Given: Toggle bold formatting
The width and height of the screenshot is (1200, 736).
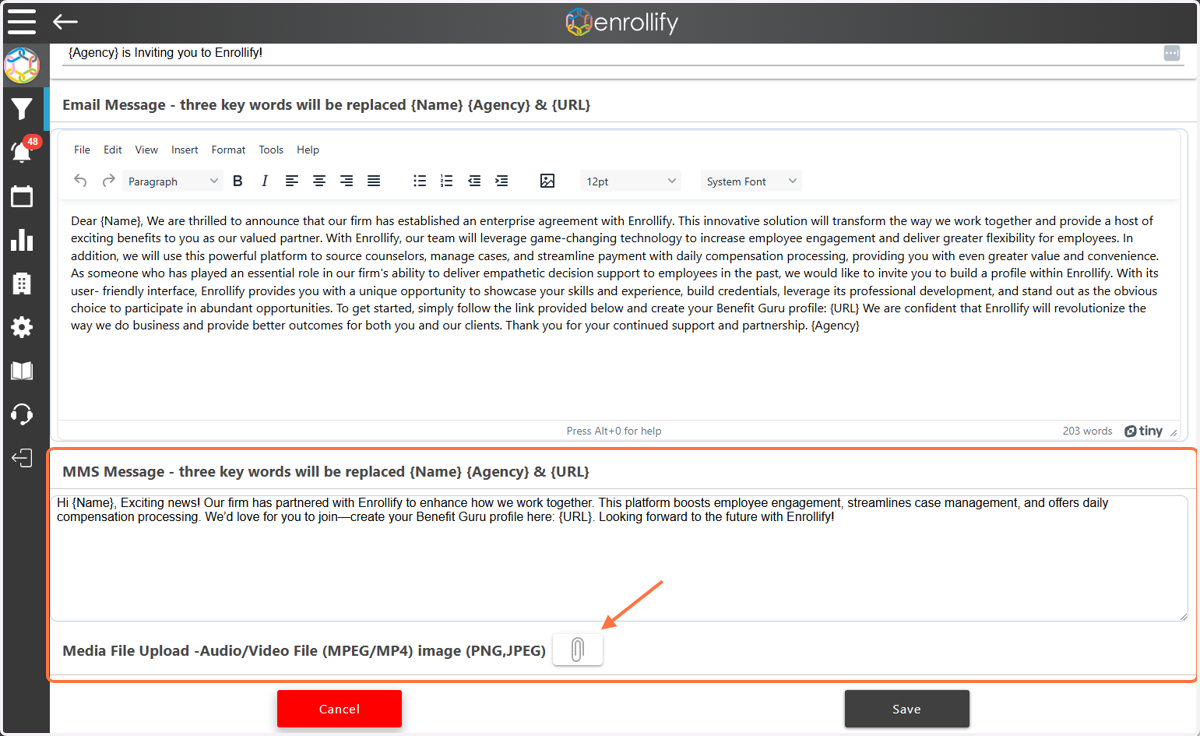Looking at the screenshot, I should click(x=238, y=181).
